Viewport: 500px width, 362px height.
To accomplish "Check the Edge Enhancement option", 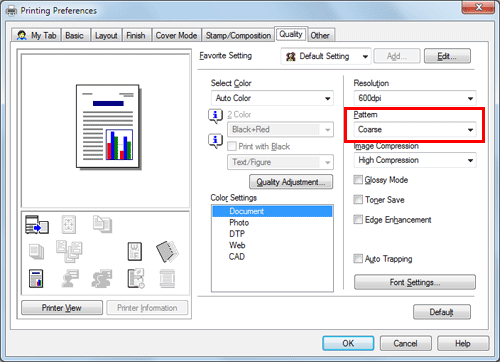I will [358, 220].
